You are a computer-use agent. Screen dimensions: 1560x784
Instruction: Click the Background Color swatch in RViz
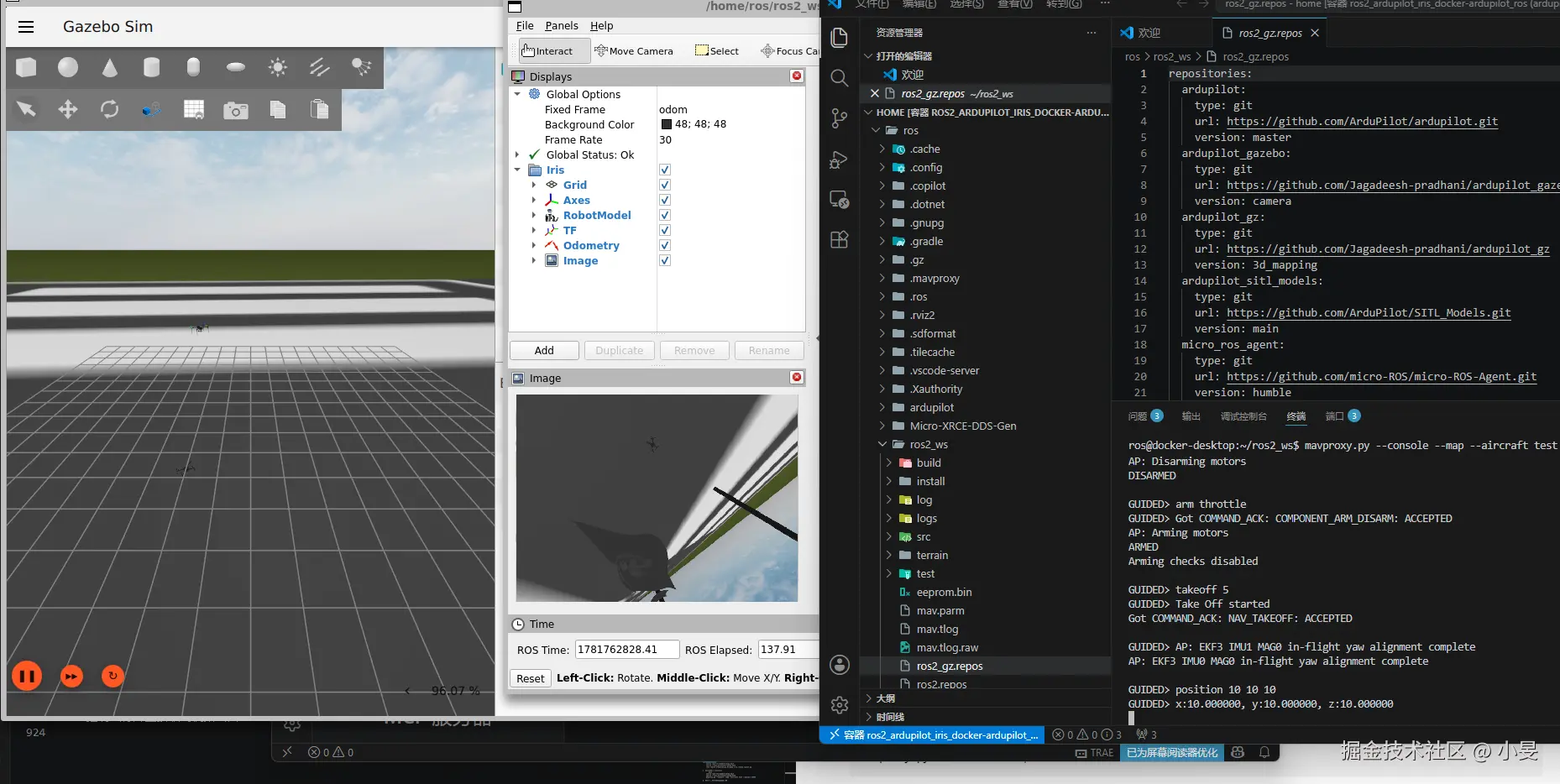coord(667,124)
